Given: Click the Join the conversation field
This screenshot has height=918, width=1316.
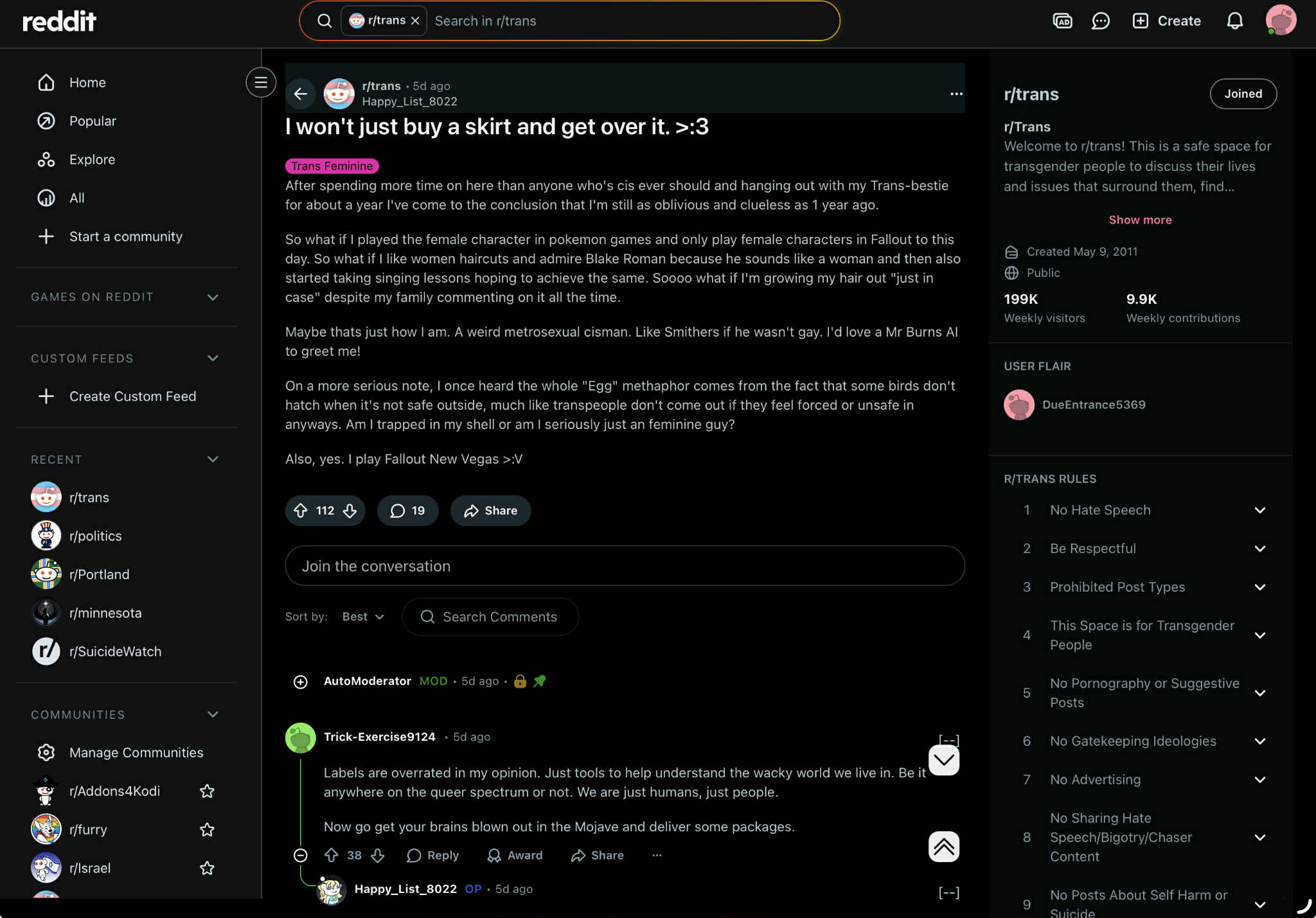Looking at the screenshot, I should tap(625, 566).
